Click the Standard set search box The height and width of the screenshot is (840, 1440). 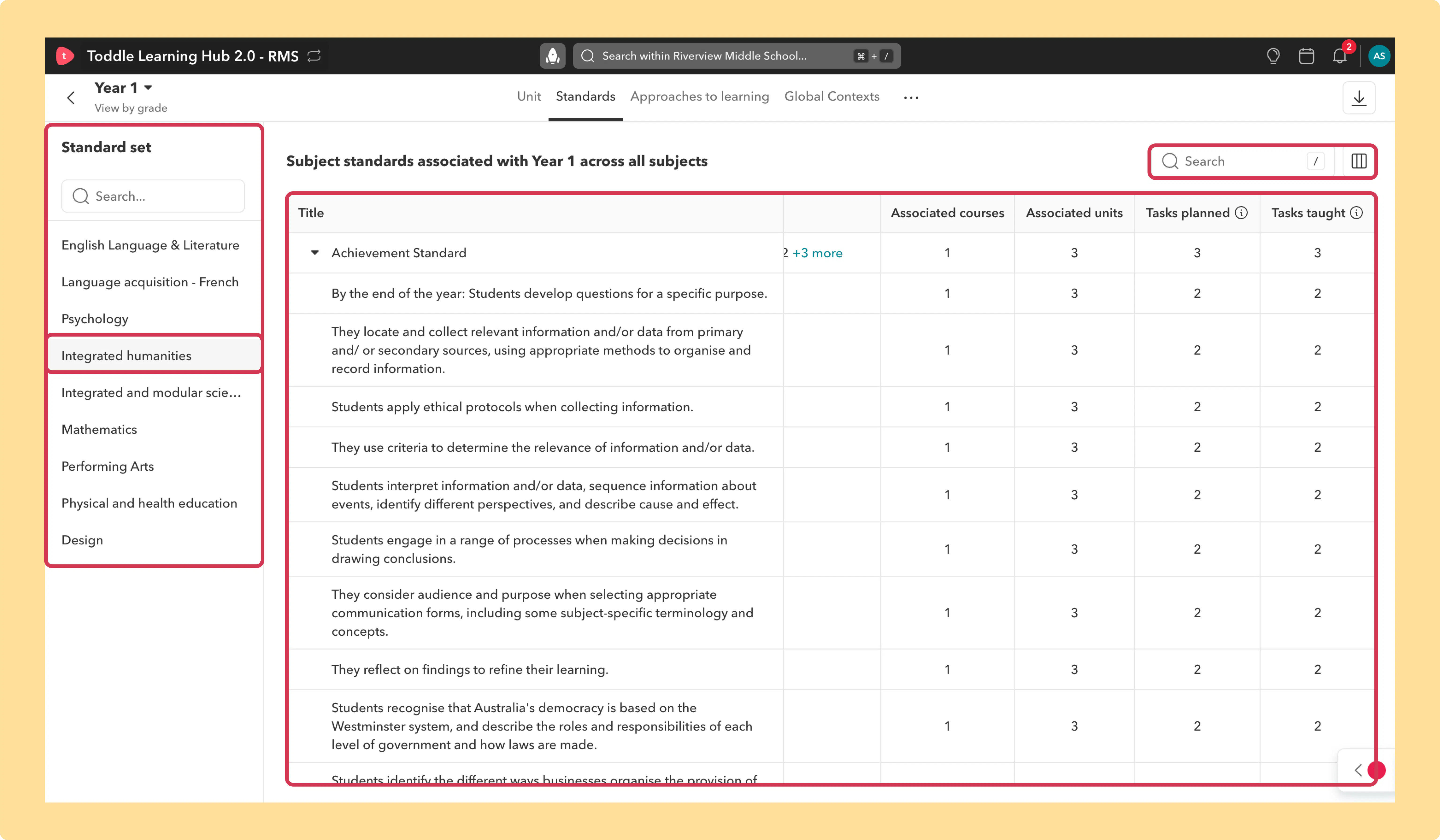(x=153, y=196)
